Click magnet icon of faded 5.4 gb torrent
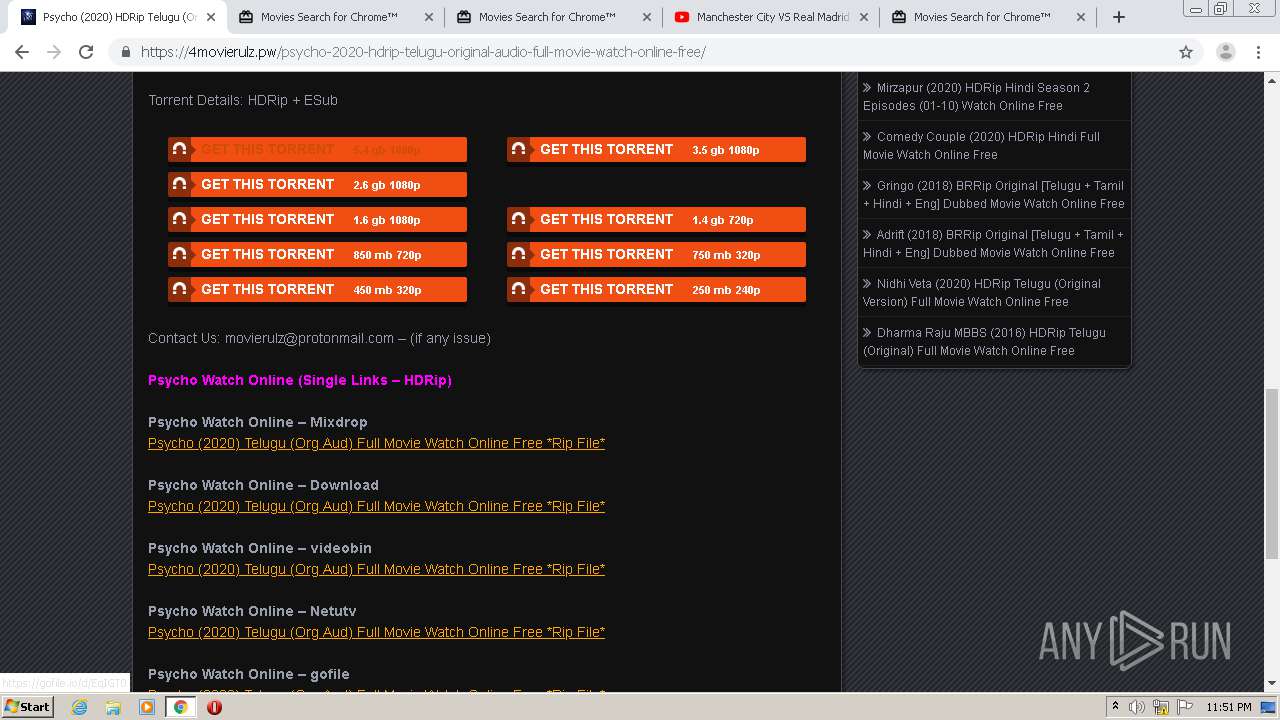 point(179,149)
